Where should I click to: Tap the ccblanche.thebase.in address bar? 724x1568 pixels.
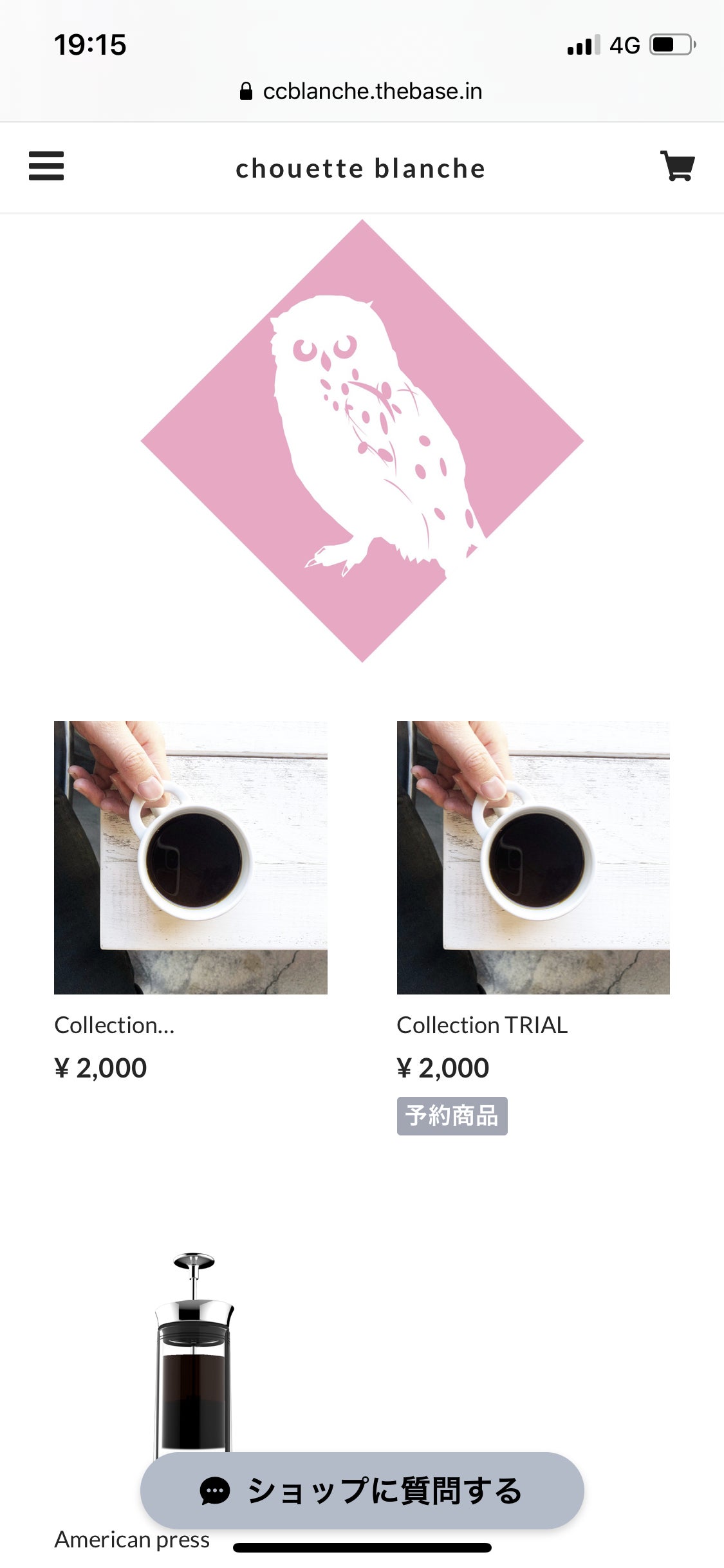362,91
